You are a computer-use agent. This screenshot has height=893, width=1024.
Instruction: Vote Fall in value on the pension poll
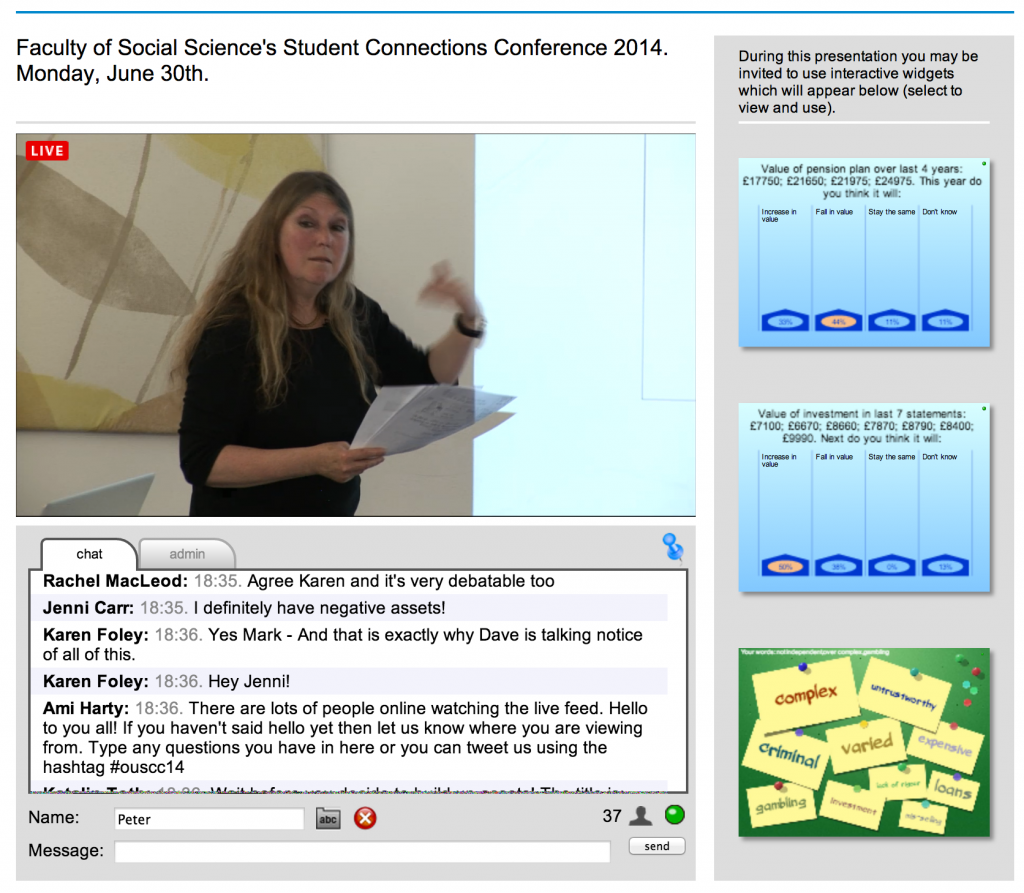[838, 321]
